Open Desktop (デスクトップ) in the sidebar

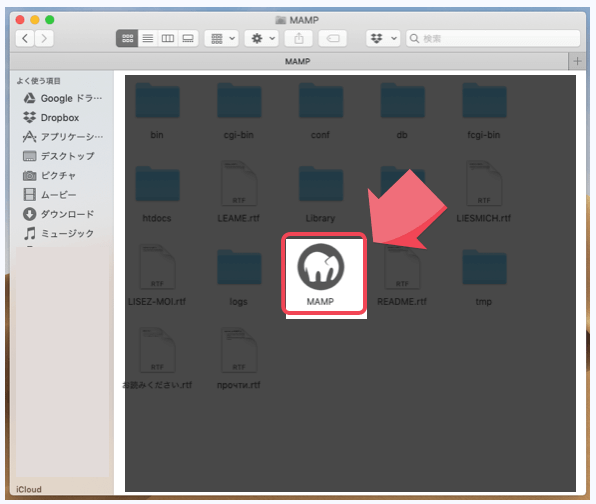click(59, 156)
